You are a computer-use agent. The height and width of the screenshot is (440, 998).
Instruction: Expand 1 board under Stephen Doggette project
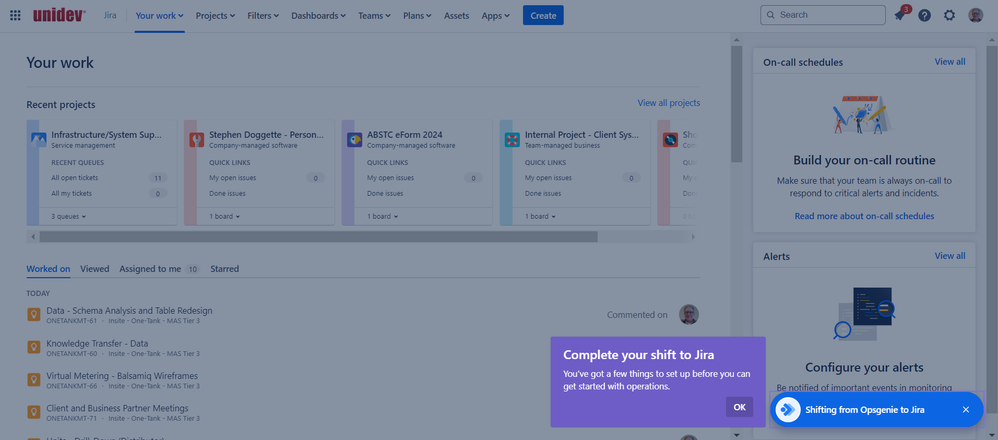click(x=226, y=216)
